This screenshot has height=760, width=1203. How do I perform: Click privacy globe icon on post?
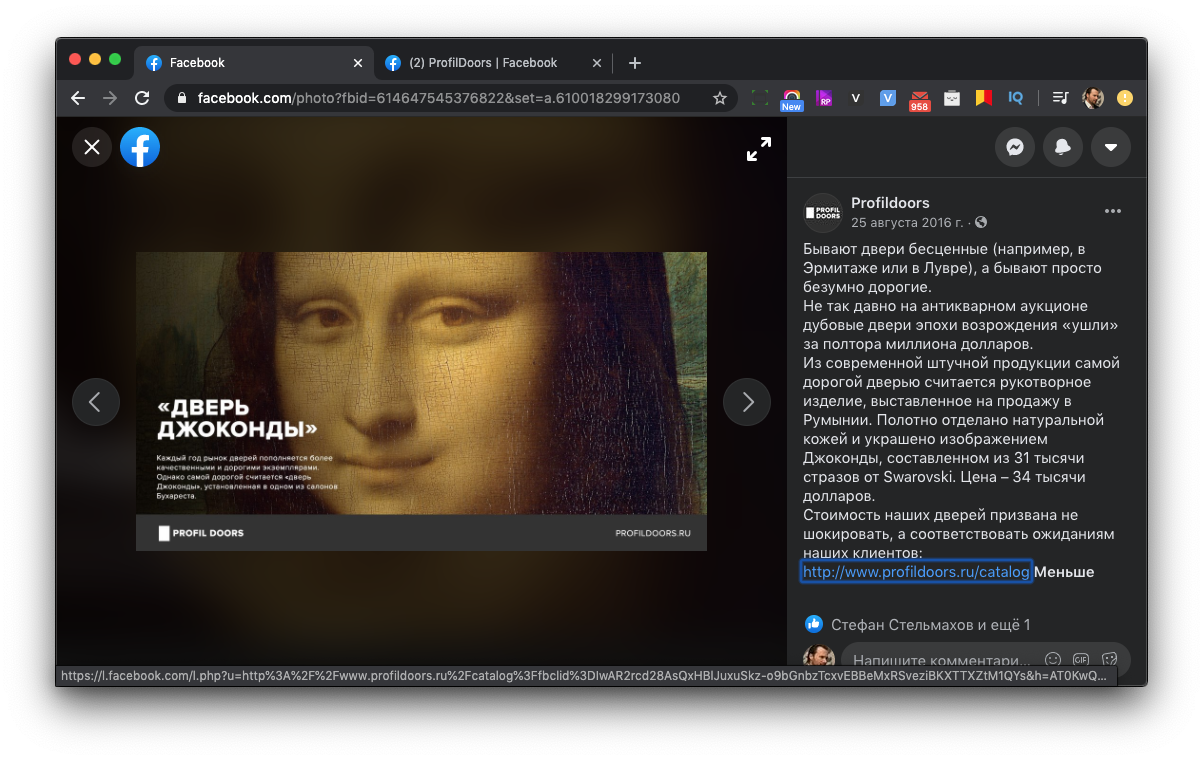(x=981, y=222)
